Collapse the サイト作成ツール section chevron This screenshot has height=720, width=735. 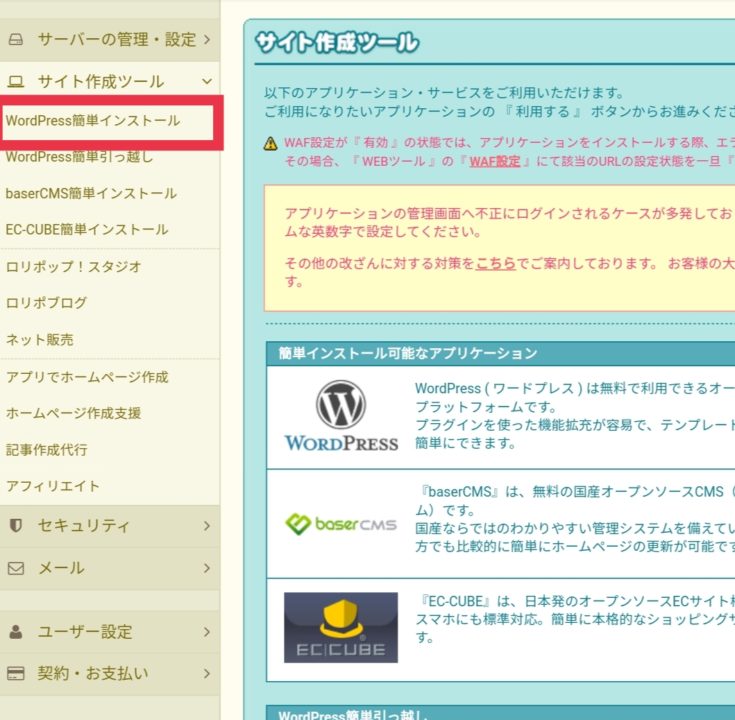pyautogui.click(x=206, y=82)
